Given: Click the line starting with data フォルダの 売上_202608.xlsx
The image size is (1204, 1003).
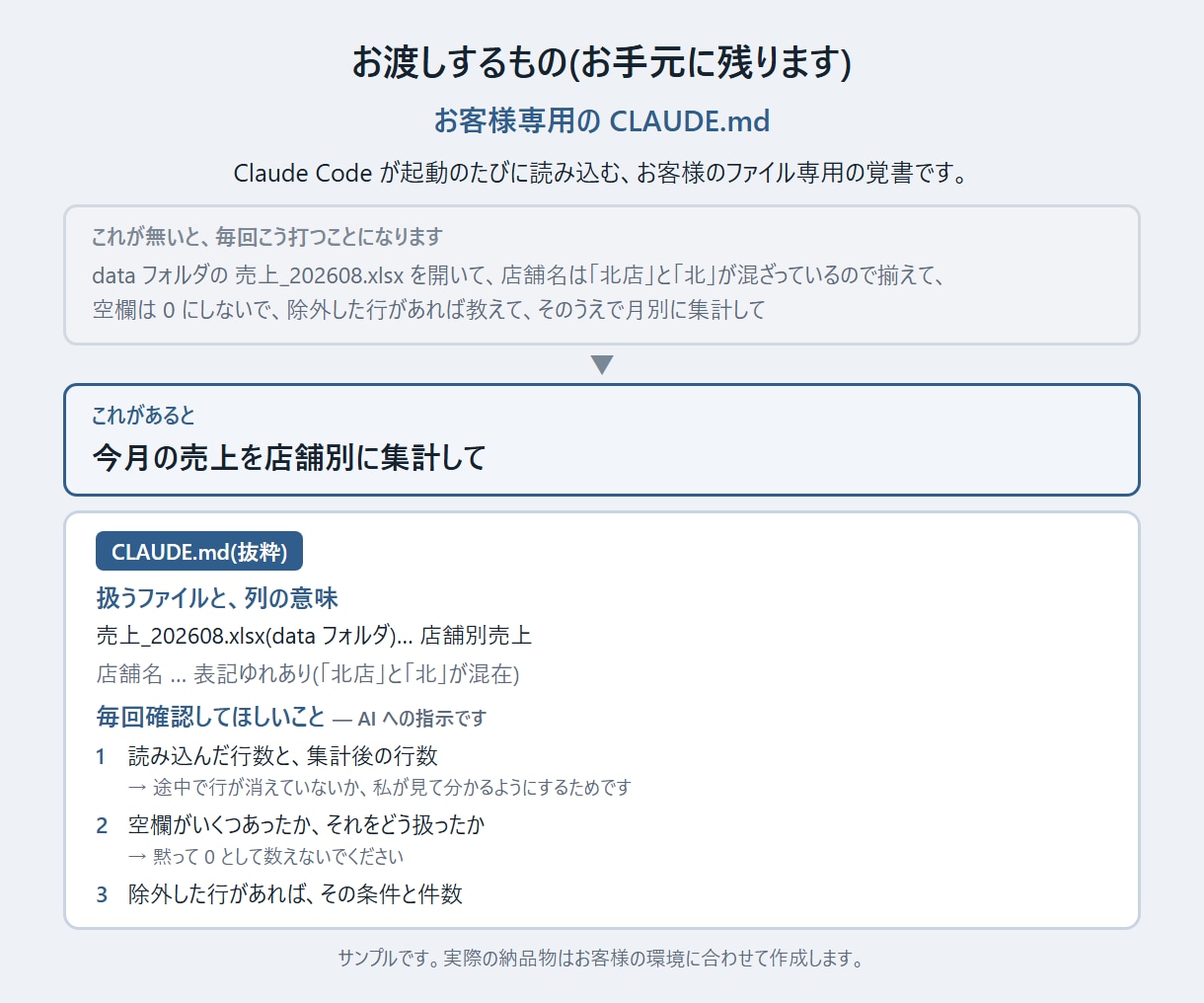Looking at the screenshot, I should tap(519, 274).
